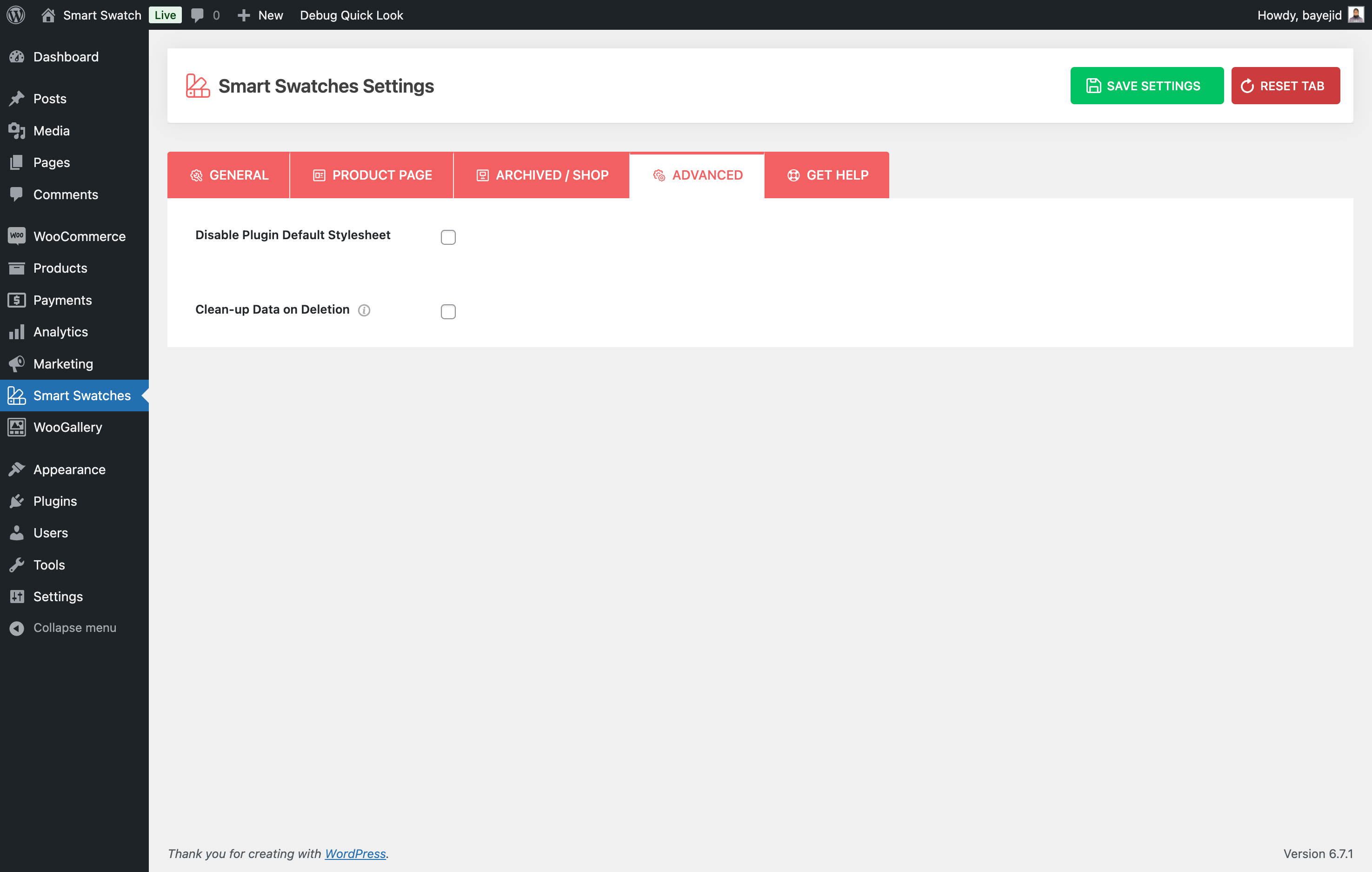The width and height of the screenshot is (1372, 872).
Task: Click the Disable Plugin Default Stylesheet label
Action: coord(293,235)
